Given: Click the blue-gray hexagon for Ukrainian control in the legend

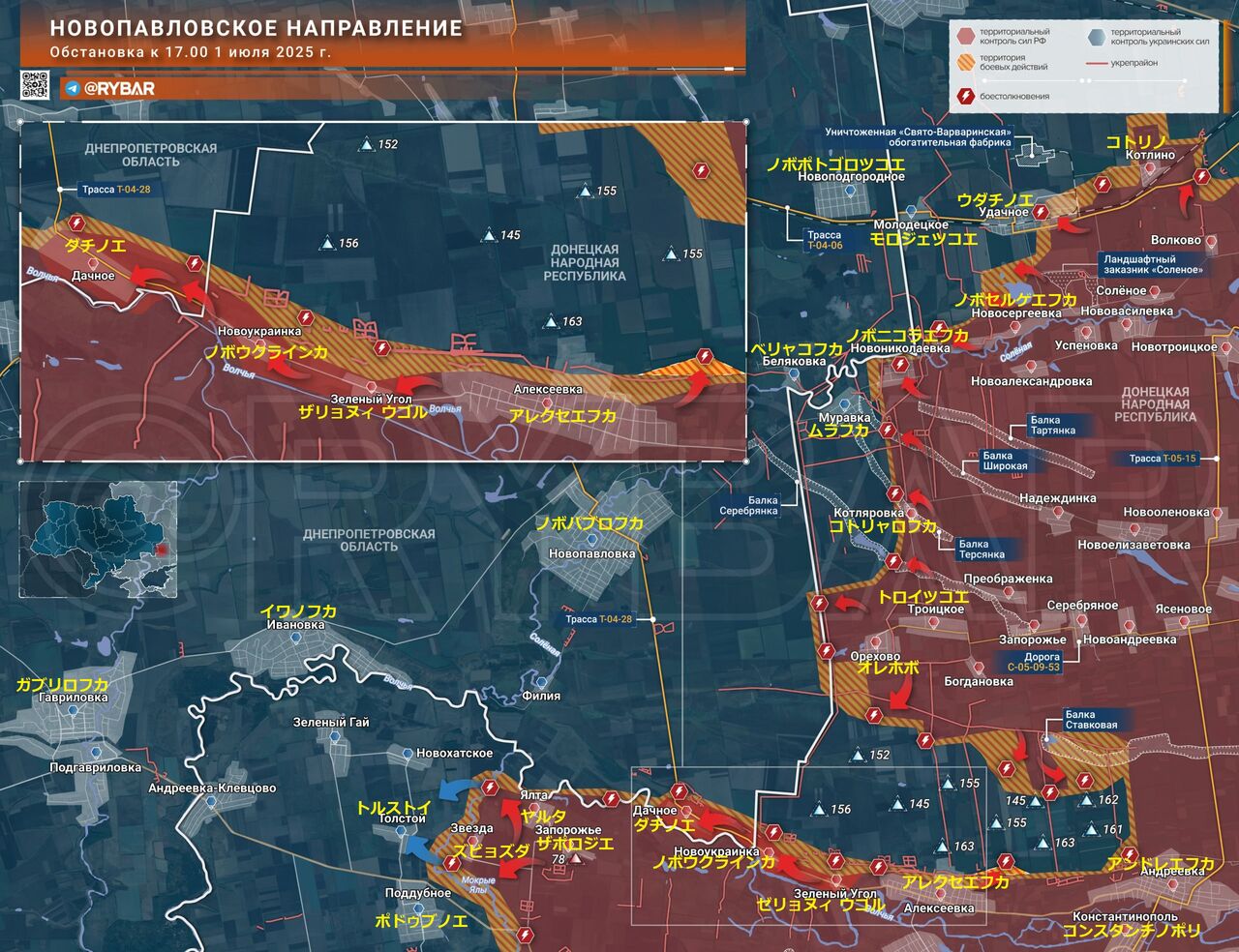Looking at the screenshot, I should (1096, 37).
